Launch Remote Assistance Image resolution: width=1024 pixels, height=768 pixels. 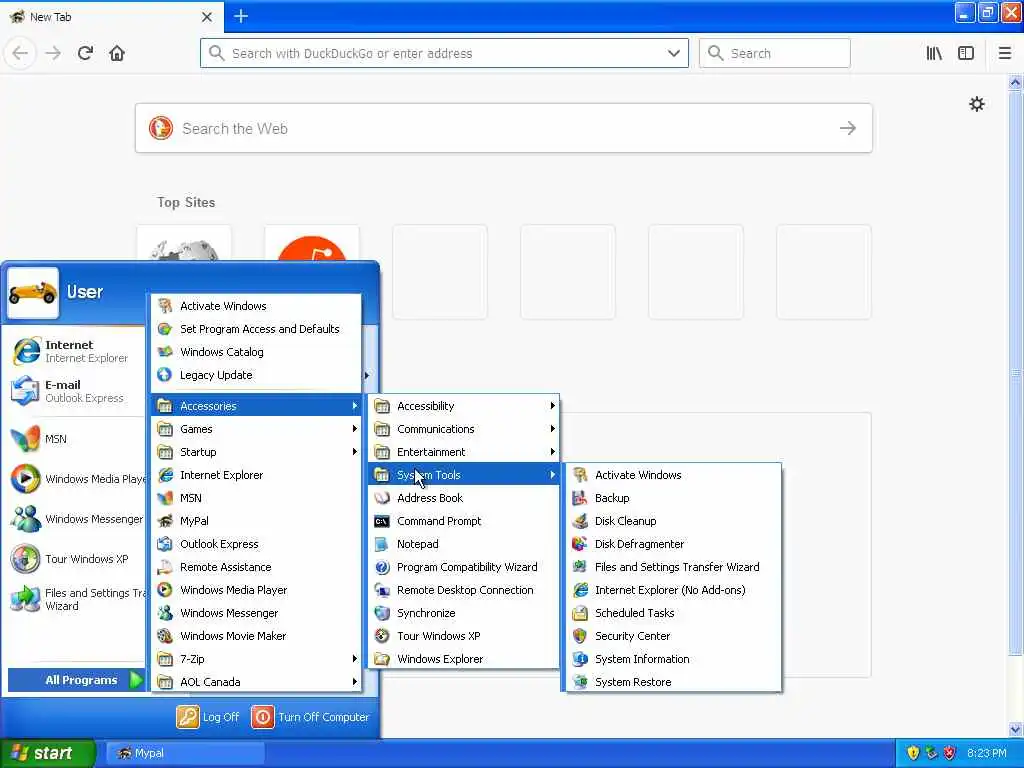(257, 567)
